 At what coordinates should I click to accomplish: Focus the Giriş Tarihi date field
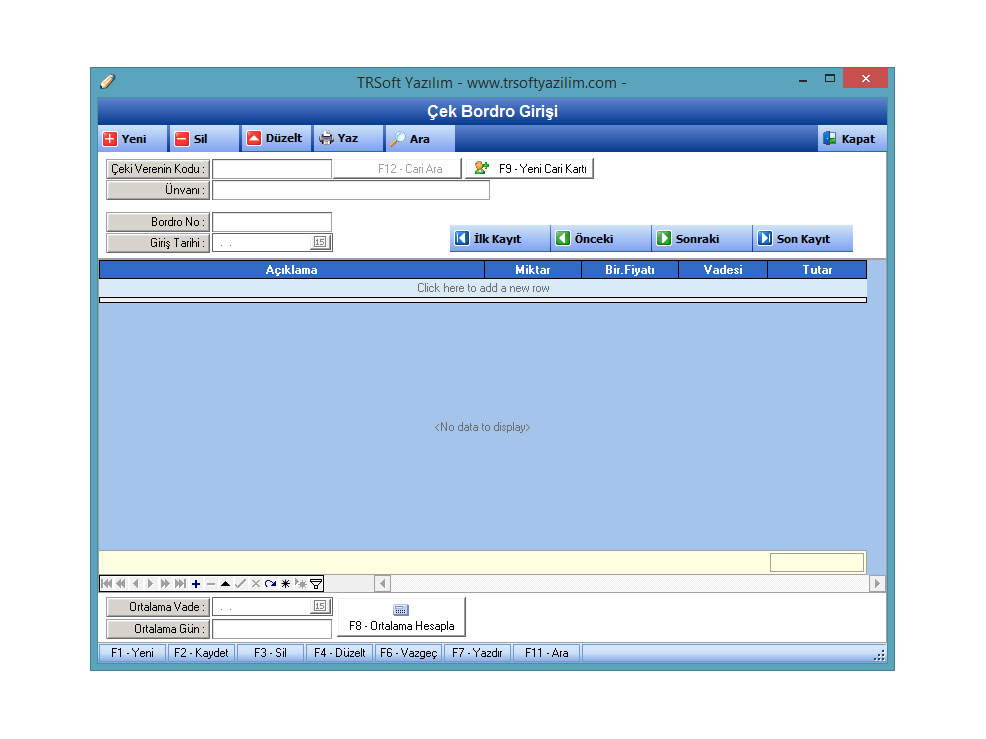263,242
